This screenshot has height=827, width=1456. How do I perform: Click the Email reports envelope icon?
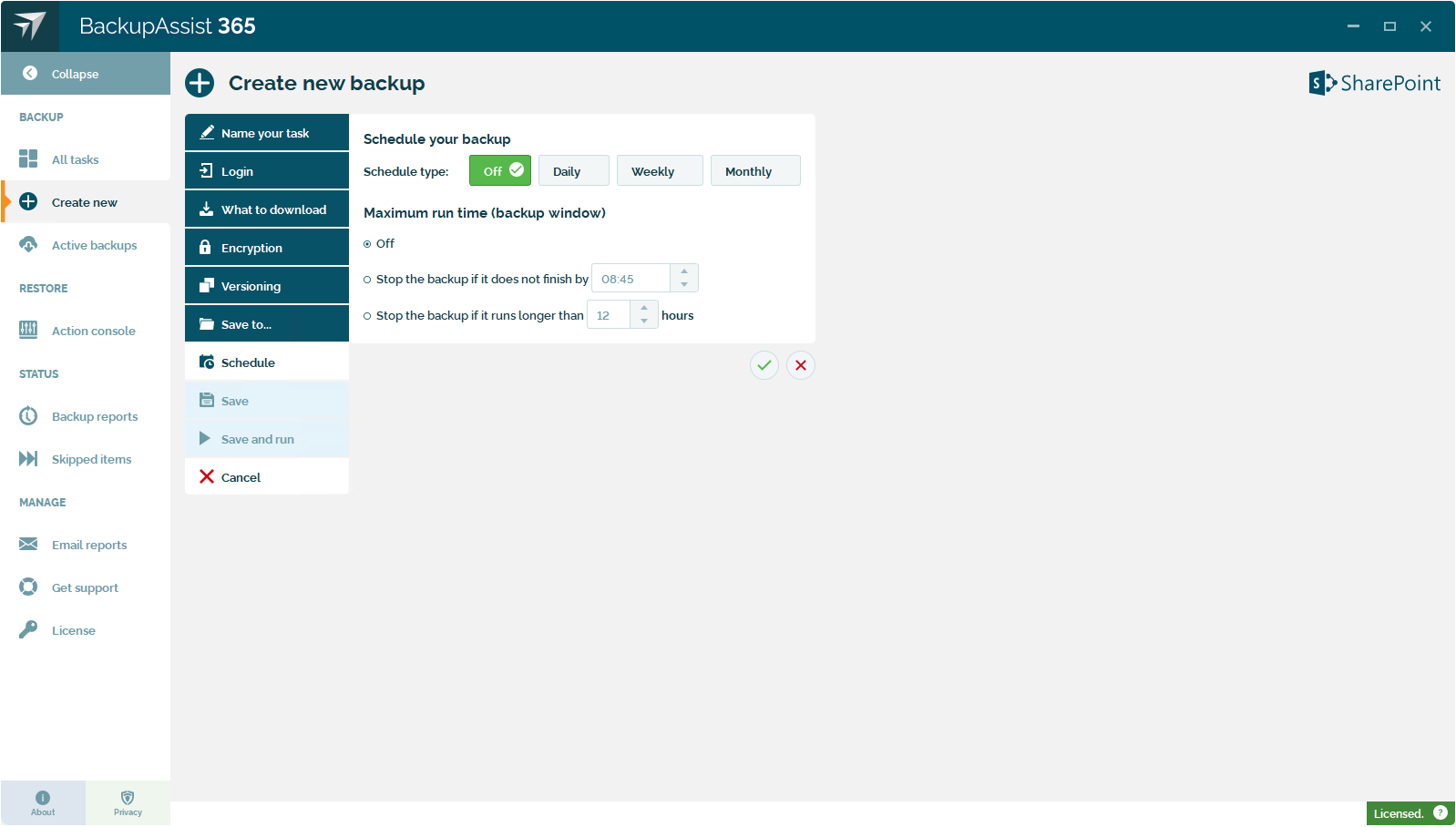pos(28,544)
